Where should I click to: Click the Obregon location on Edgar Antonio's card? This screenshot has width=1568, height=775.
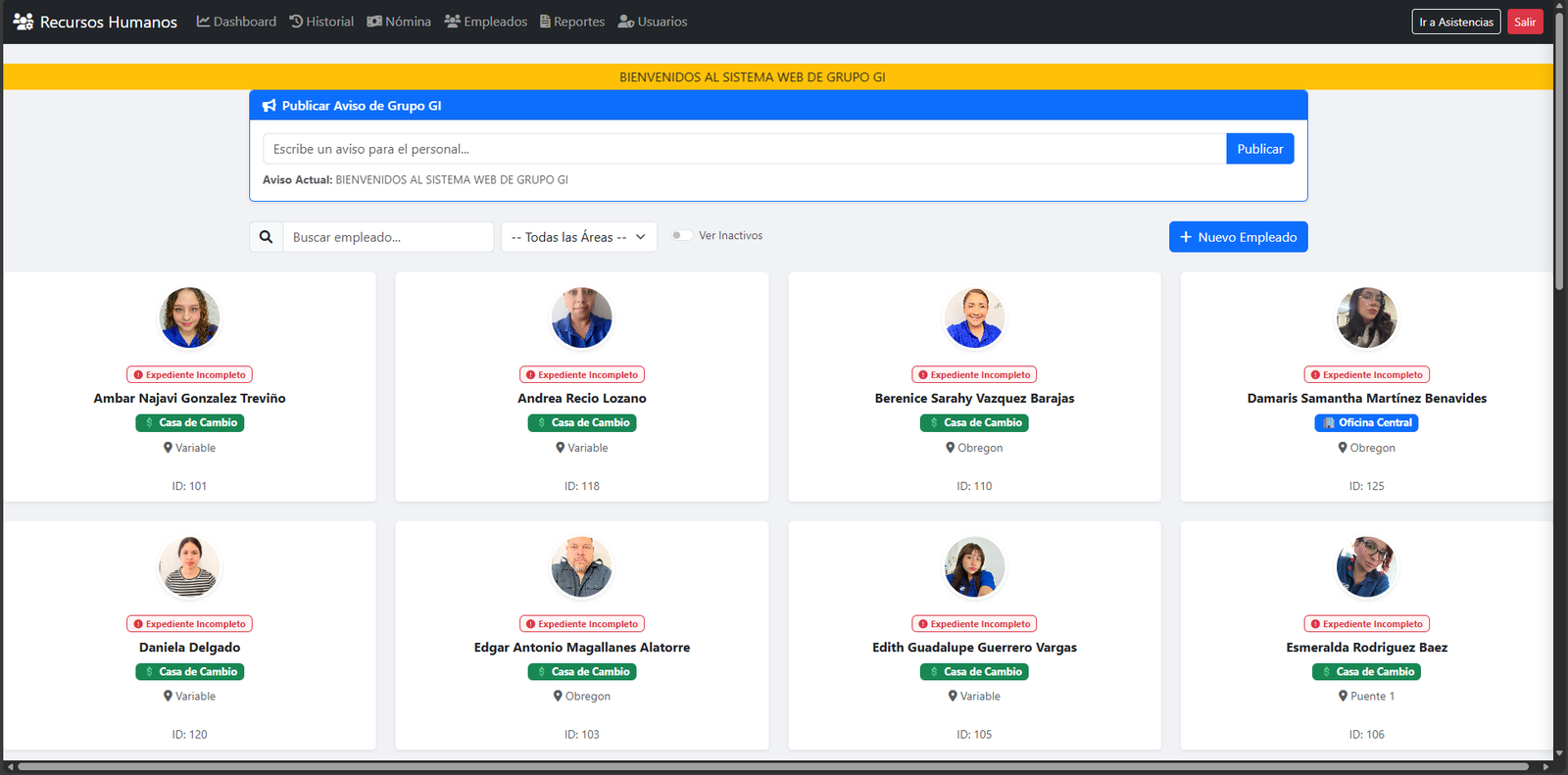(x=582, y=696)
